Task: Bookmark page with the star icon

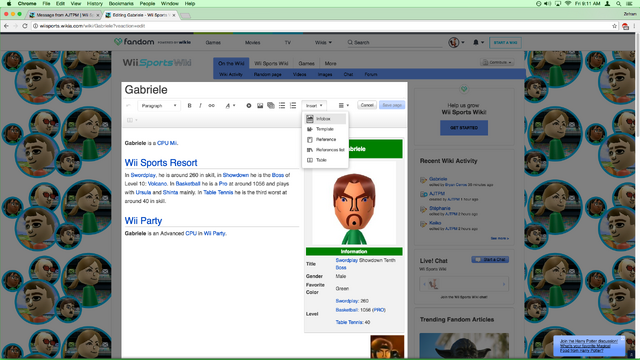Action: (x=614, y=26)
